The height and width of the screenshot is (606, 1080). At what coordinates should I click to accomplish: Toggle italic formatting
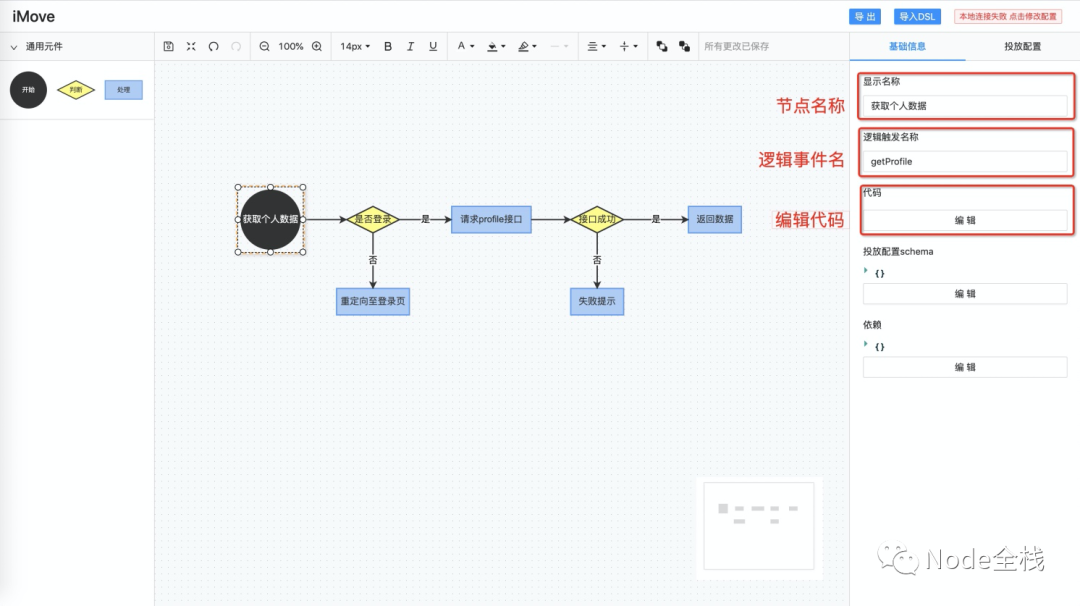[x=410, y=46]
